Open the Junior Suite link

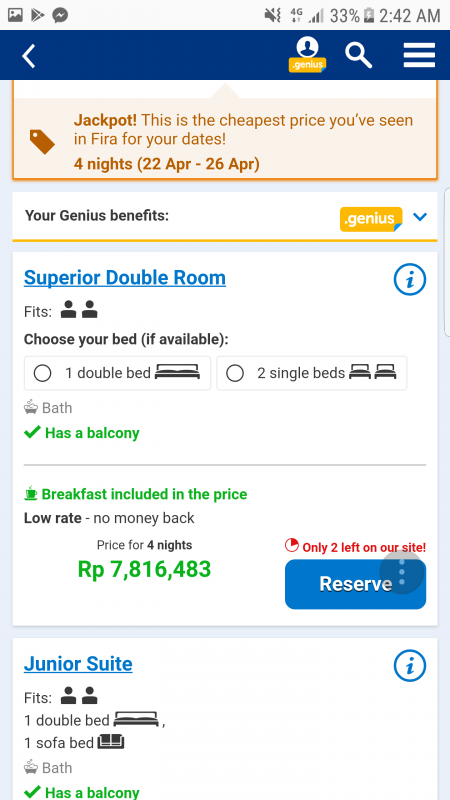pos(78,664)
